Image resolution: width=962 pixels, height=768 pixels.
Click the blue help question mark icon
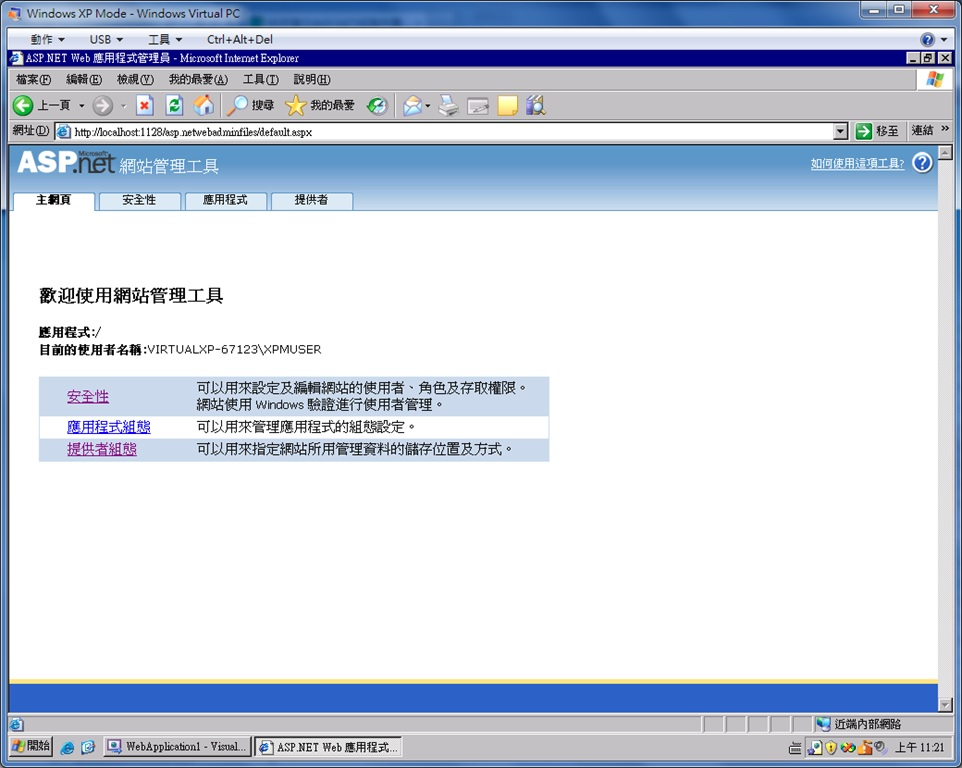click(x=922, y=163)
